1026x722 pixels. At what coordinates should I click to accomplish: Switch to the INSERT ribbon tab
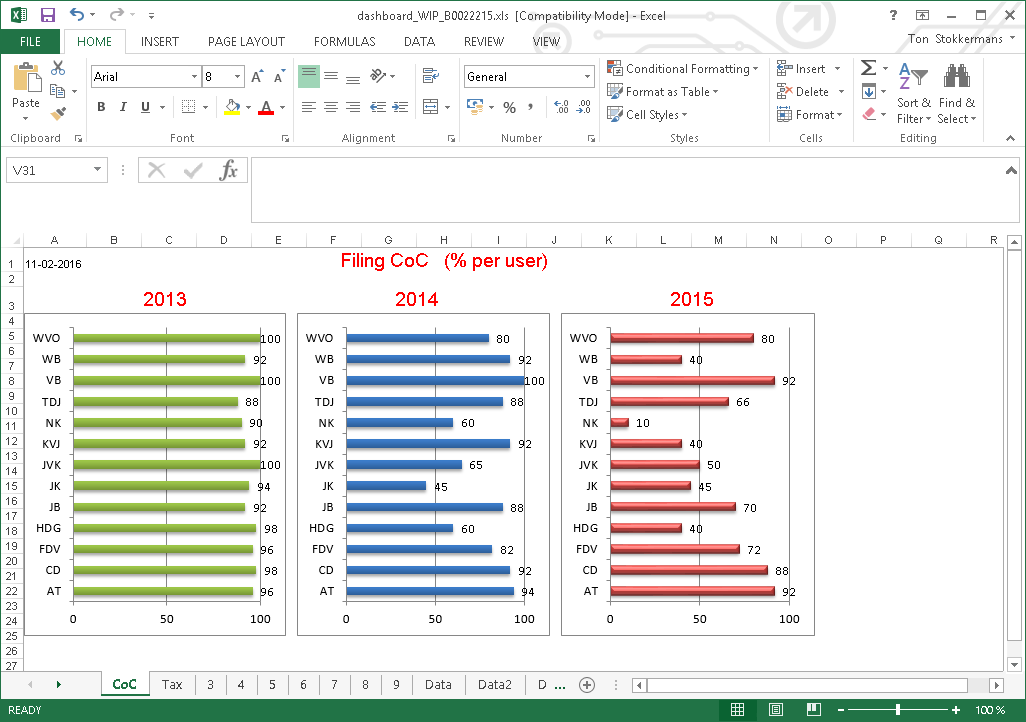tap(160, 42)
